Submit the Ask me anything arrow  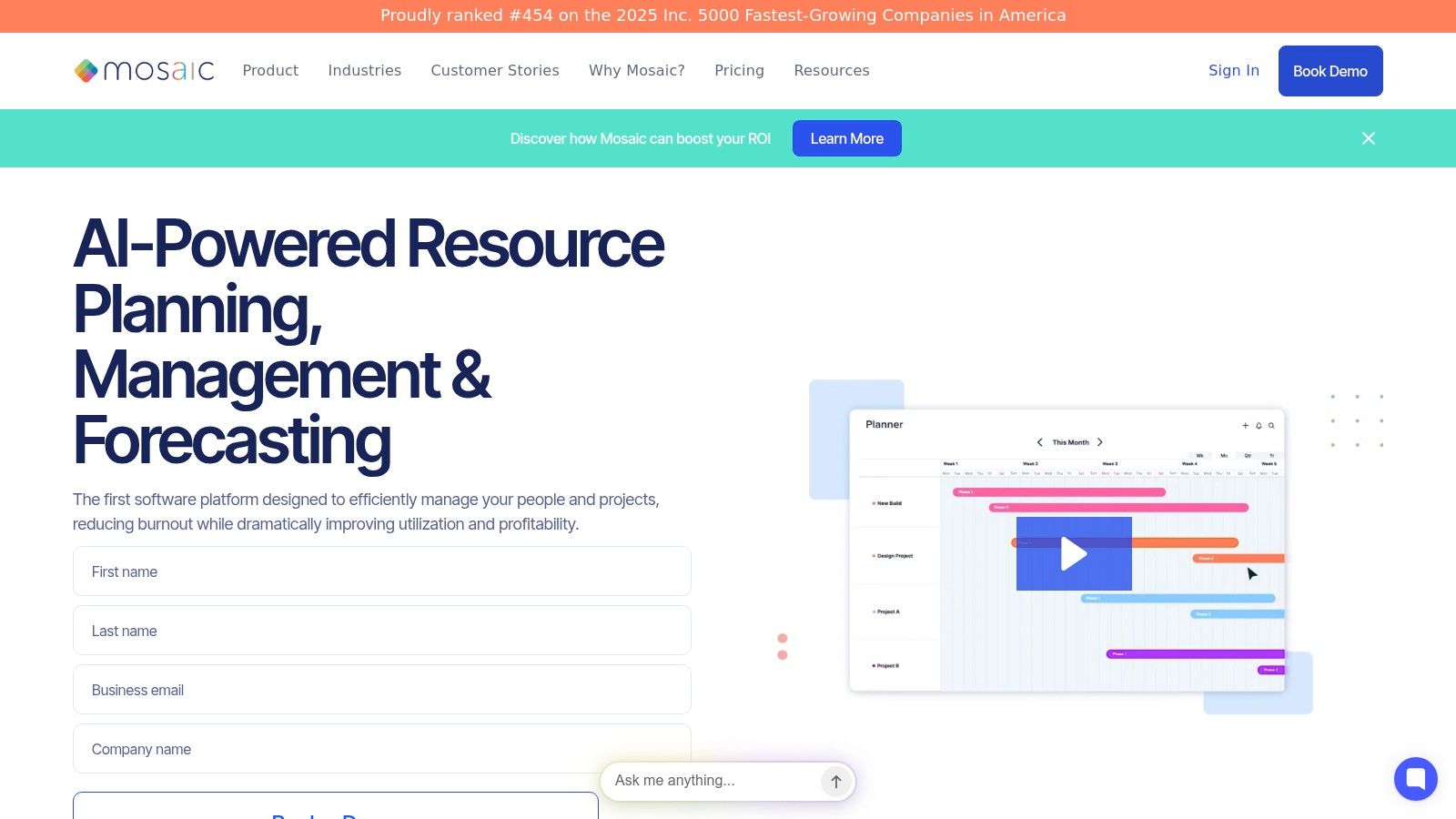835,781
